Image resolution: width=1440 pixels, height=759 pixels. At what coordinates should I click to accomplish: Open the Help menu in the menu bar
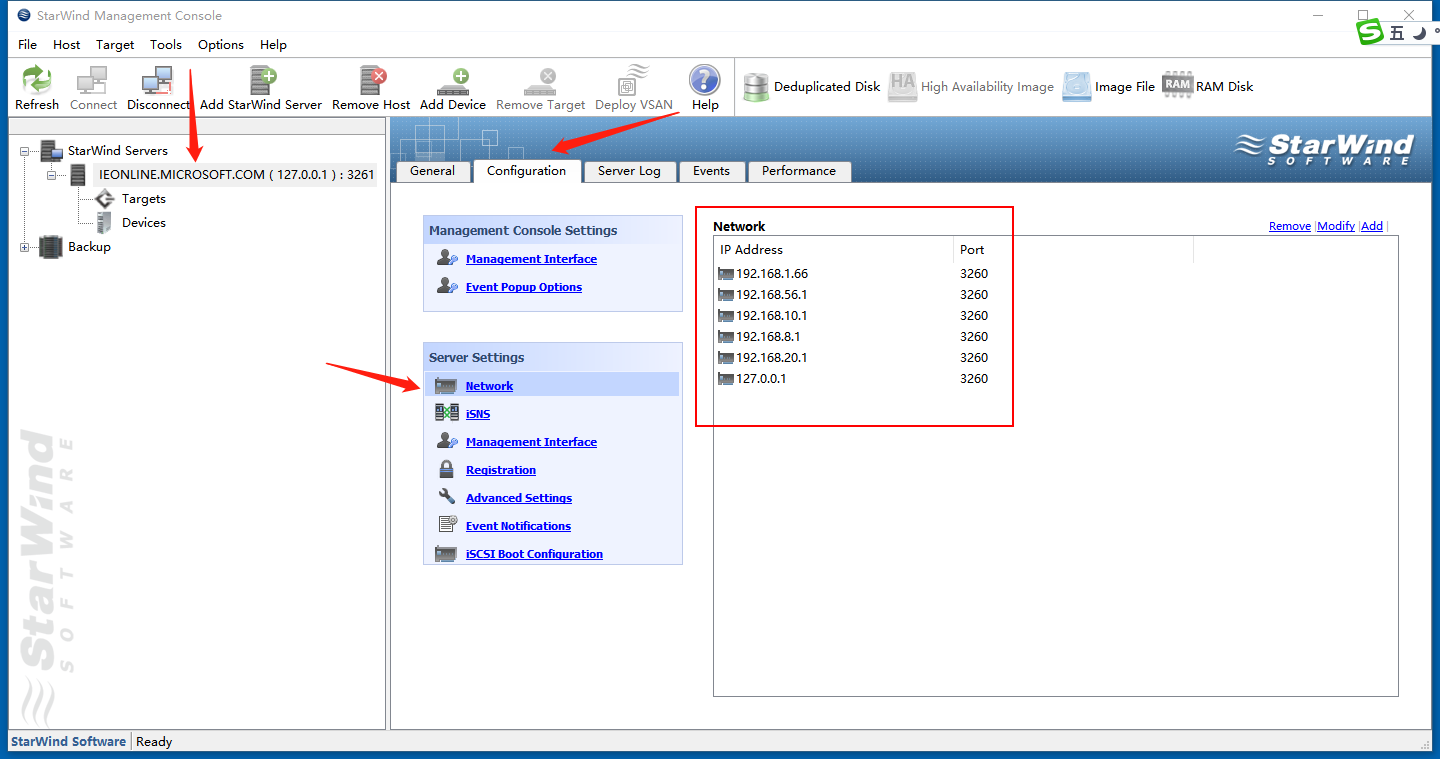click(273, 44)
